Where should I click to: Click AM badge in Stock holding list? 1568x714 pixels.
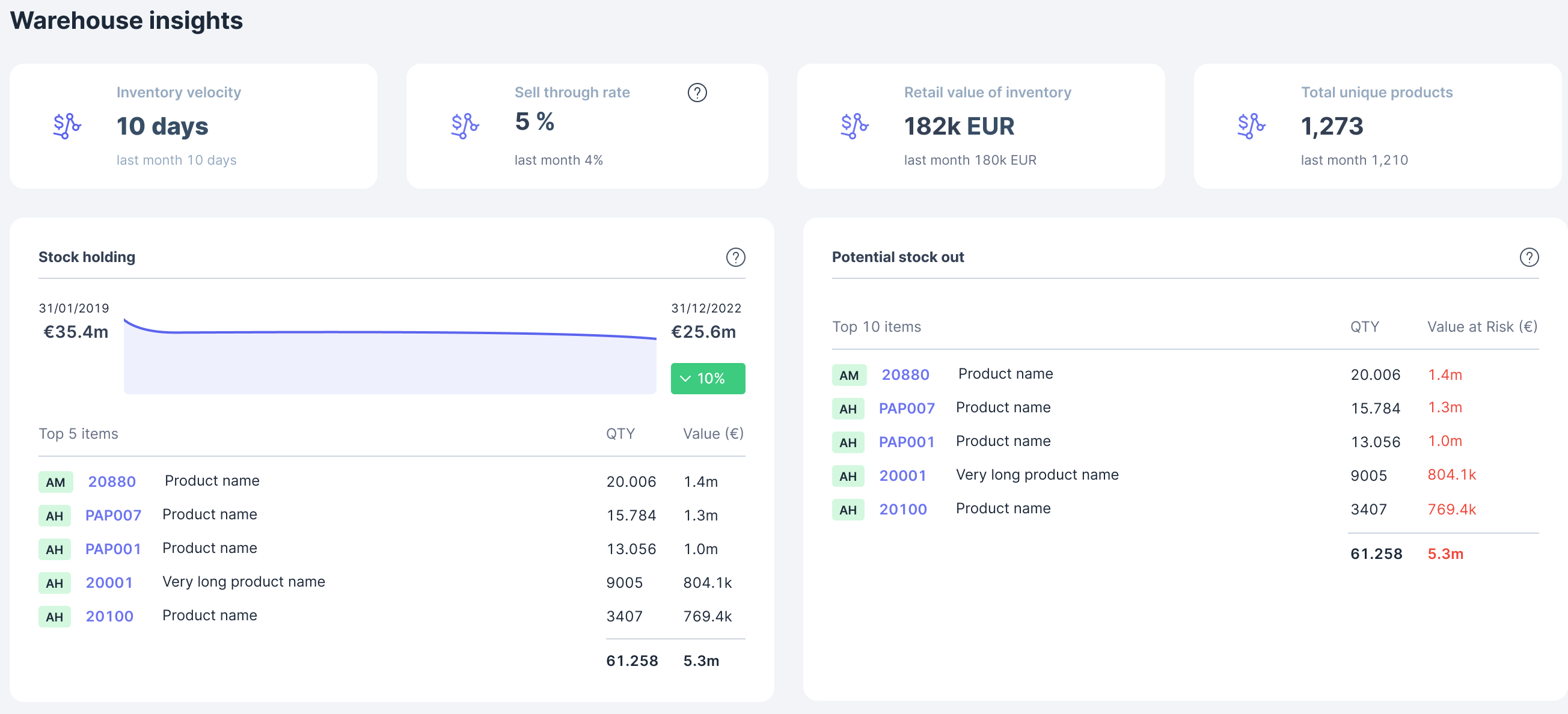point(55,482)
